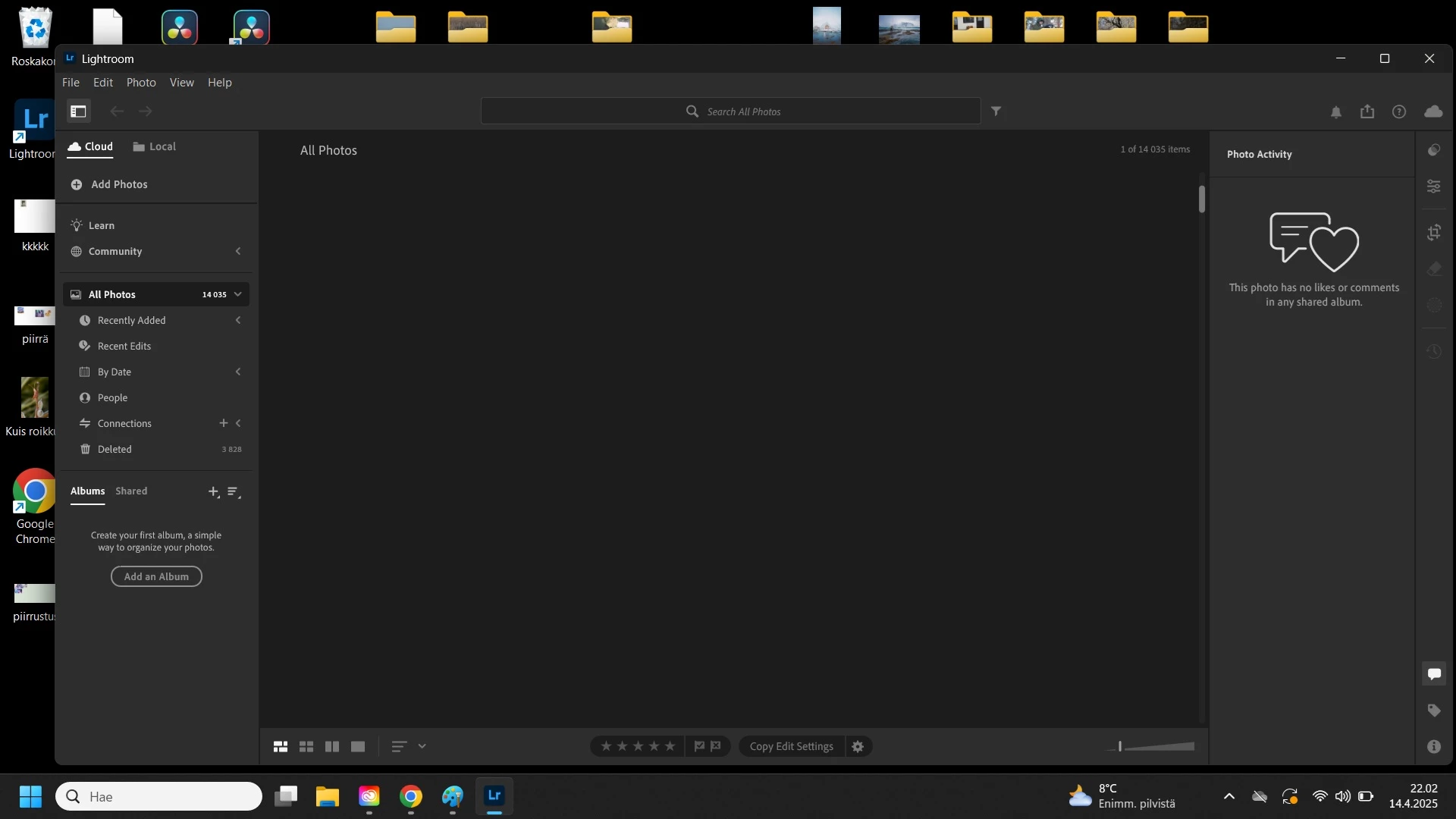Click Copy Edit Settings button
This screenshot has height=819, width=1456.
coord(791,747)
